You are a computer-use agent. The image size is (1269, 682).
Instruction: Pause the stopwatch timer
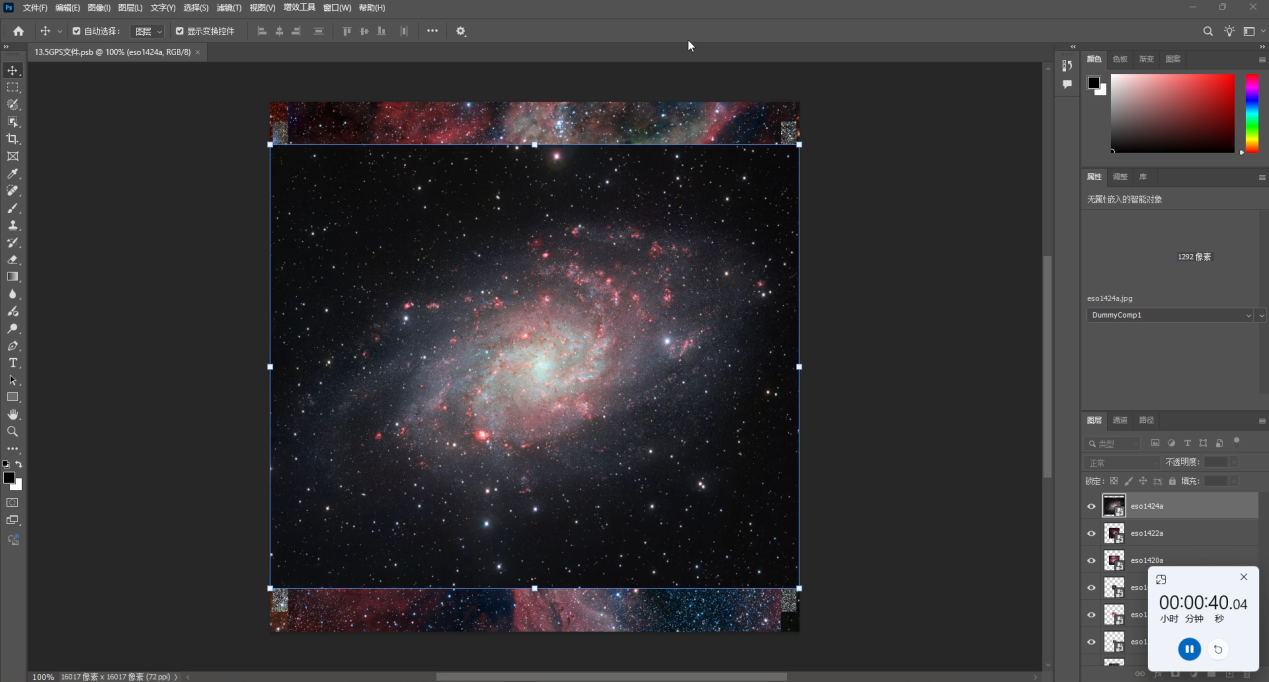(1189, 650)
